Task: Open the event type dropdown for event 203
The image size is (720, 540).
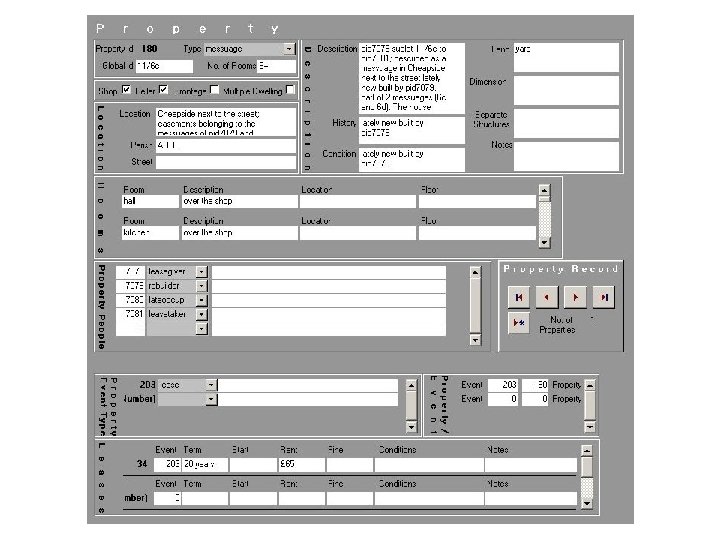Action: (x=211, y=385)
